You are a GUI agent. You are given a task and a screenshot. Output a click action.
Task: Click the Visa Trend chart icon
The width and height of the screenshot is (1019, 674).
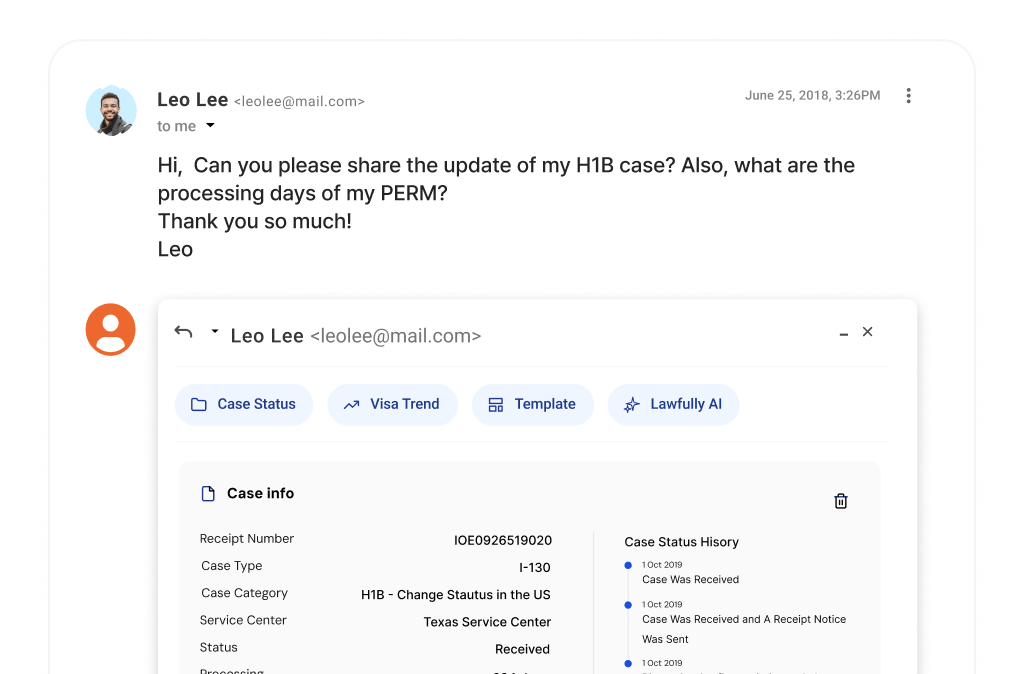click(352, 404)
